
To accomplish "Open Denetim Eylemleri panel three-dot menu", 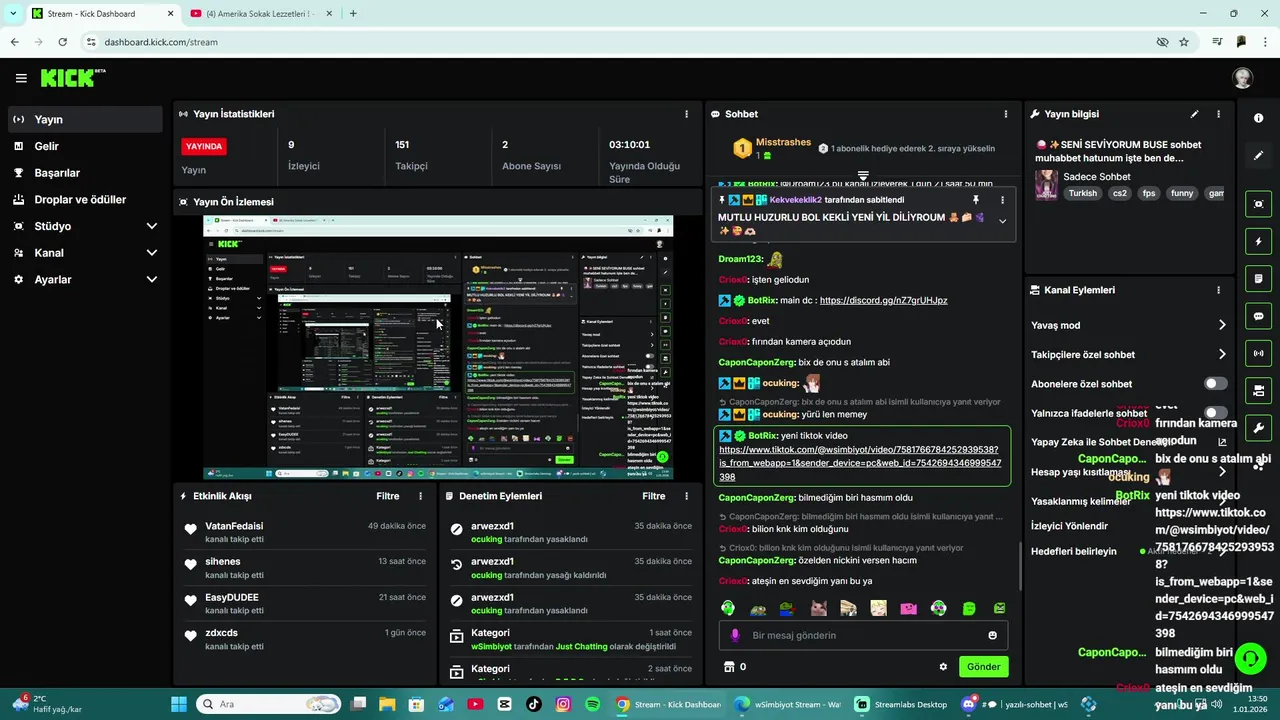I will (x=686, y=496).
